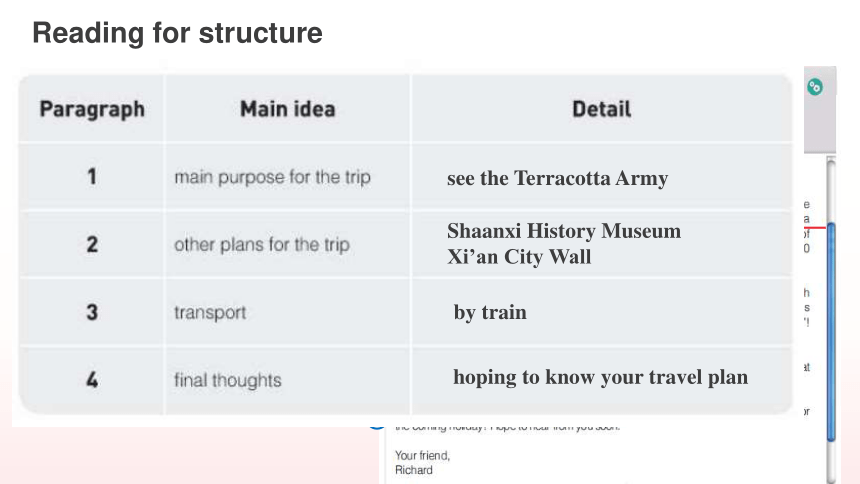Click the blue vertical scrollbar thumb
Viewport: 860px width, 484px height.
click(831, 332)
